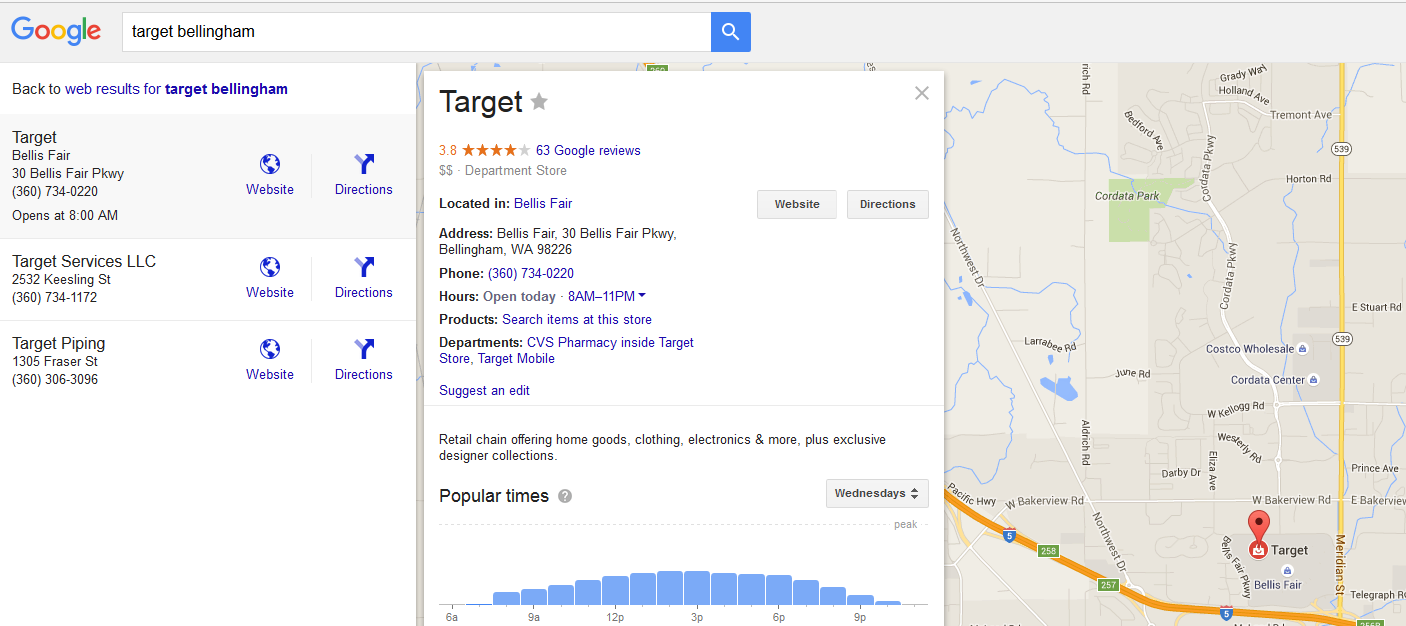The height and width of the screenshot is (626, 1406).
Task: Expand the store hours dropdown arrow
Action: [642, 295]
